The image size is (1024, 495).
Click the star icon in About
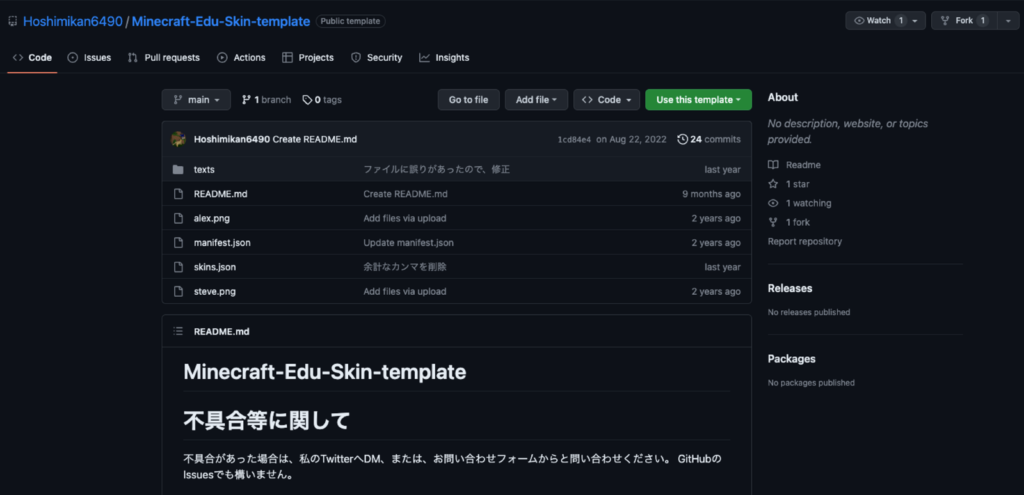point(773,184)
